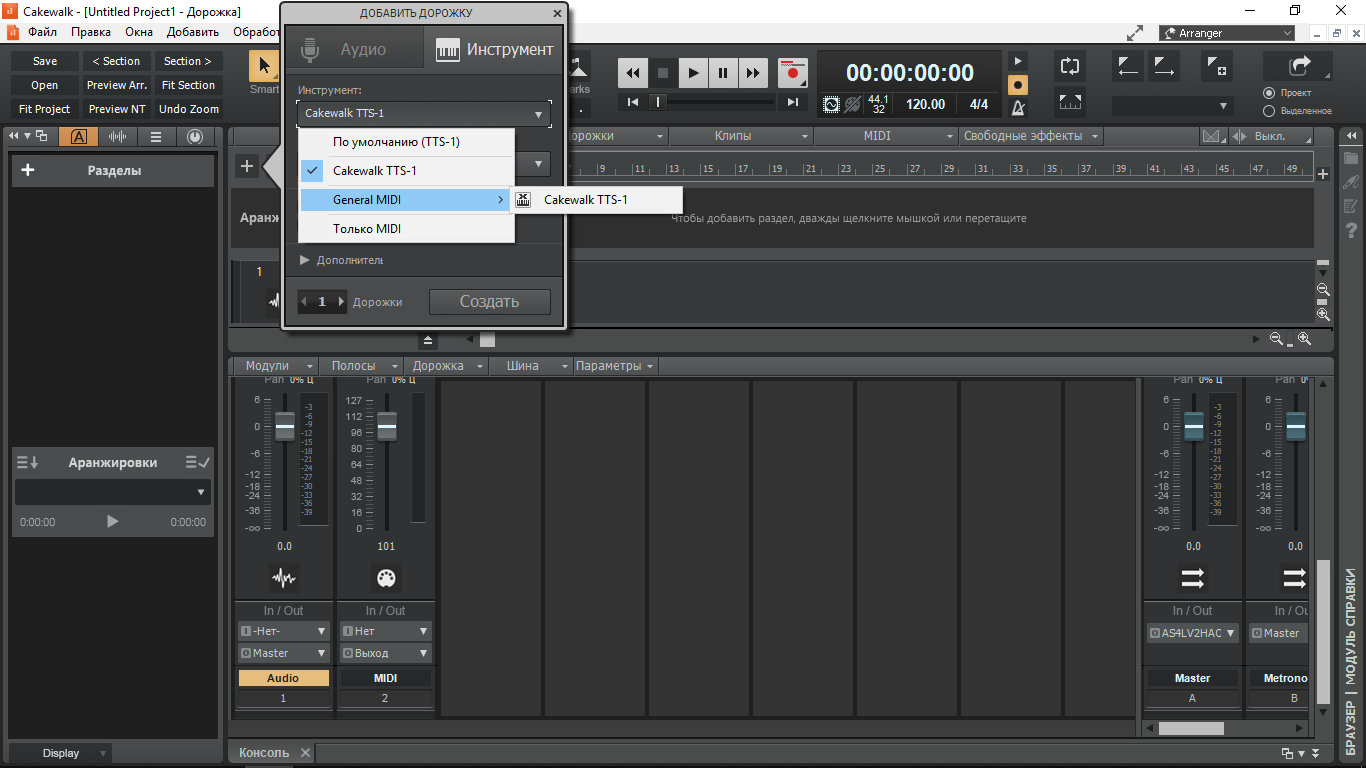
Task: Toggle the metronome during recording
Action: pos(1018,84)
